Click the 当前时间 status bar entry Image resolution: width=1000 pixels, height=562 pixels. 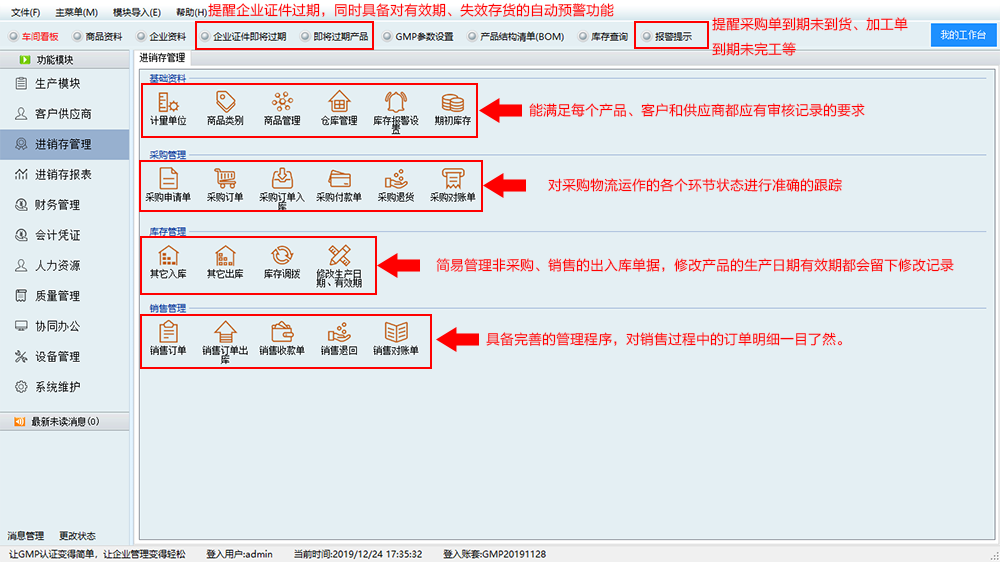pos(358,554)
